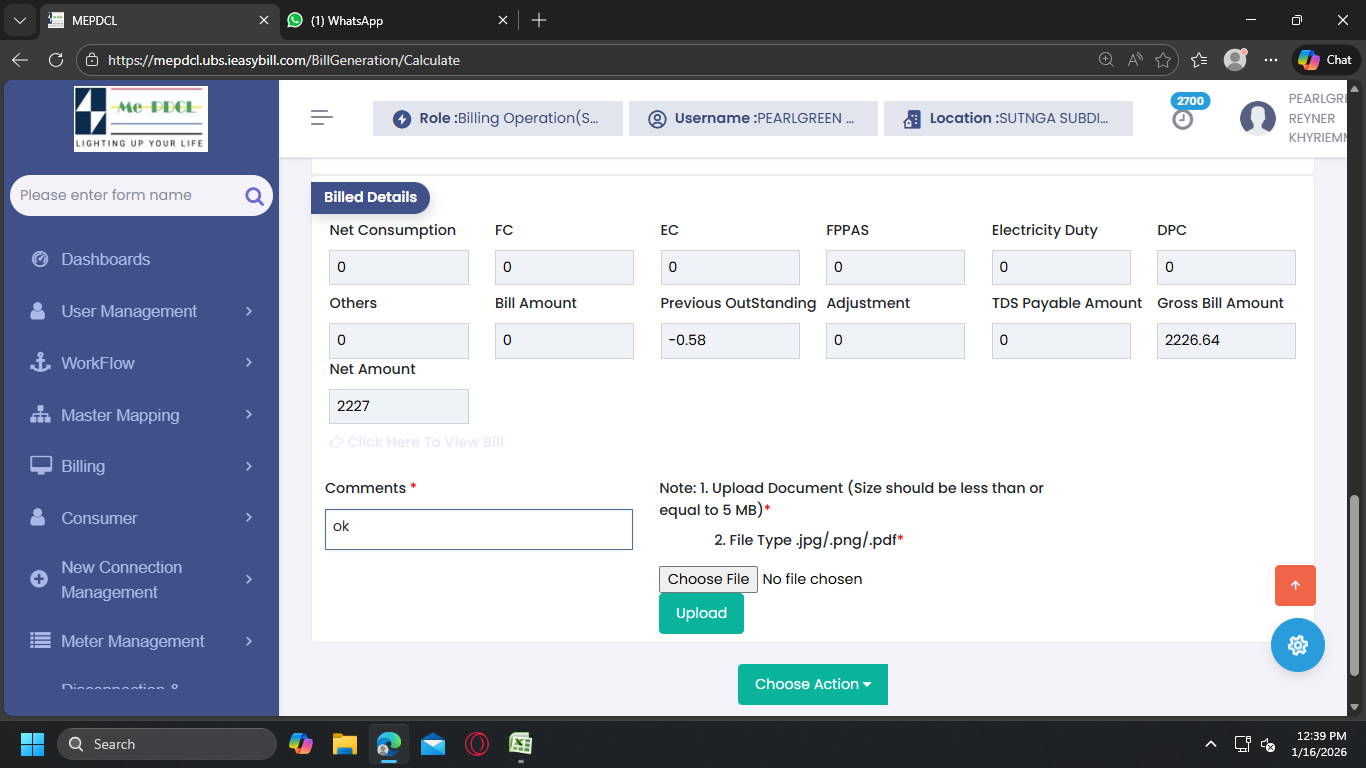Close the MEPDCL browser tab

pos(264,20)
